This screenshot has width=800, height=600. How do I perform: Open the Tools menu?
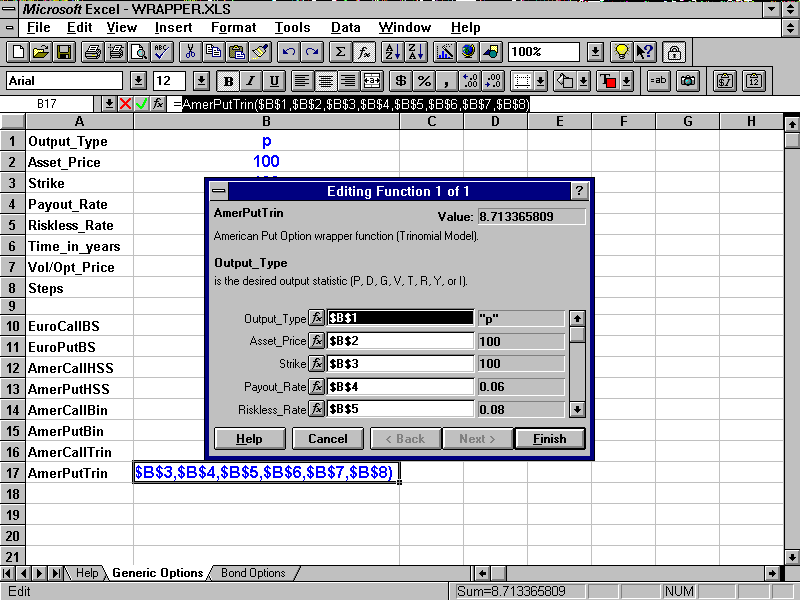tap(292, 27)
